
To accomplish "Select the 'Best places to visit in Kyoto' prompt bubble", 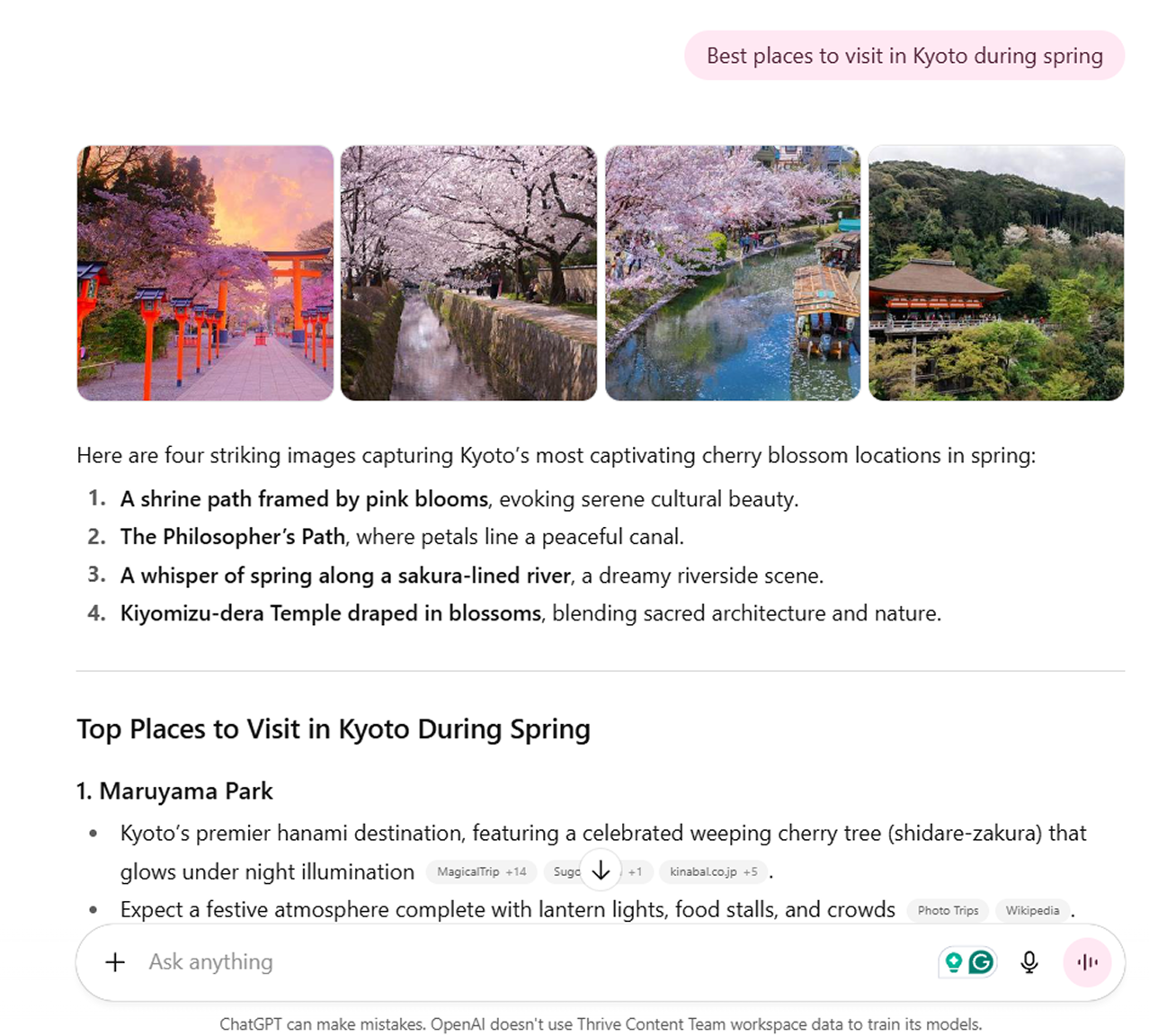I will pyautogui.click(x=904, y=56).
